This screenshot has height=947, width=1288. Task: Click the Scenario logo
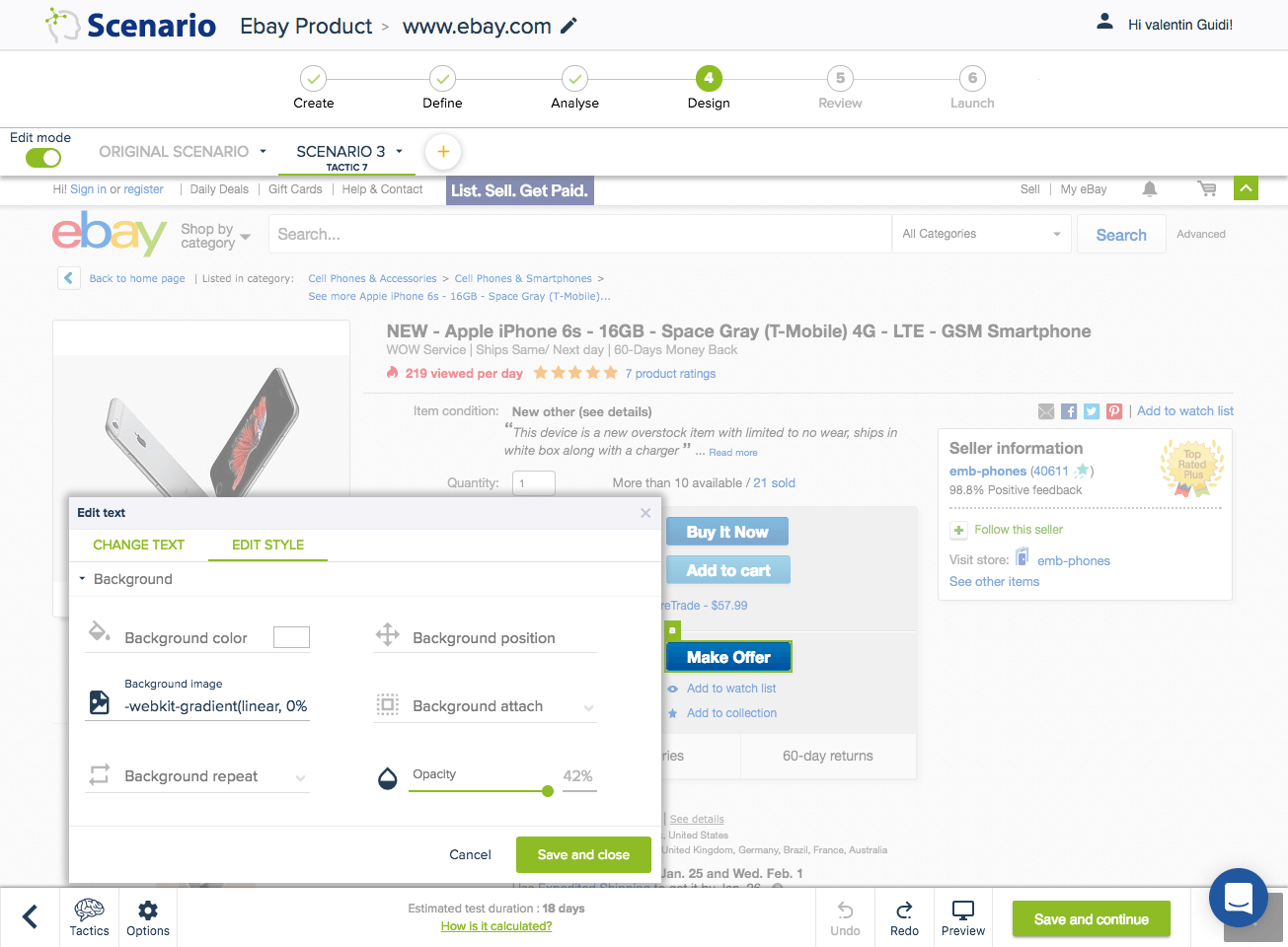point(131,26)
